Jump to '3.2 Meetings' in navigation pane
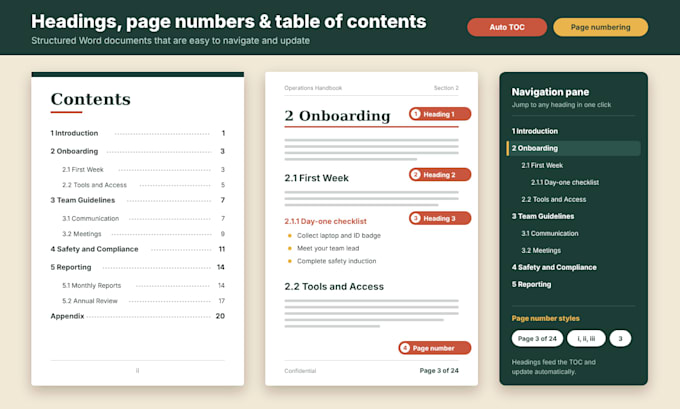Image resolution: width=680 pixels, height=409 pixels. coord(541,250)
